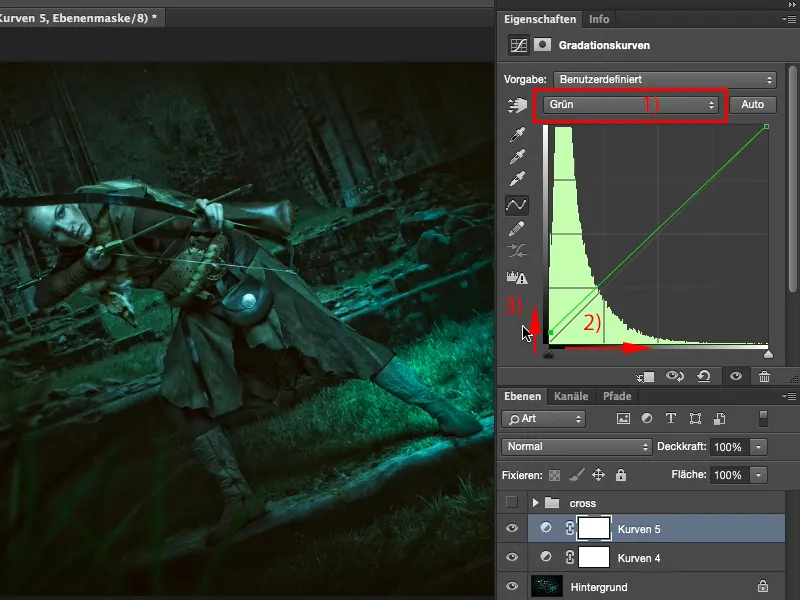Open the Deckkraft opacity slider arrow
Viewport: 800px width, 600px height.
[759, 447]
